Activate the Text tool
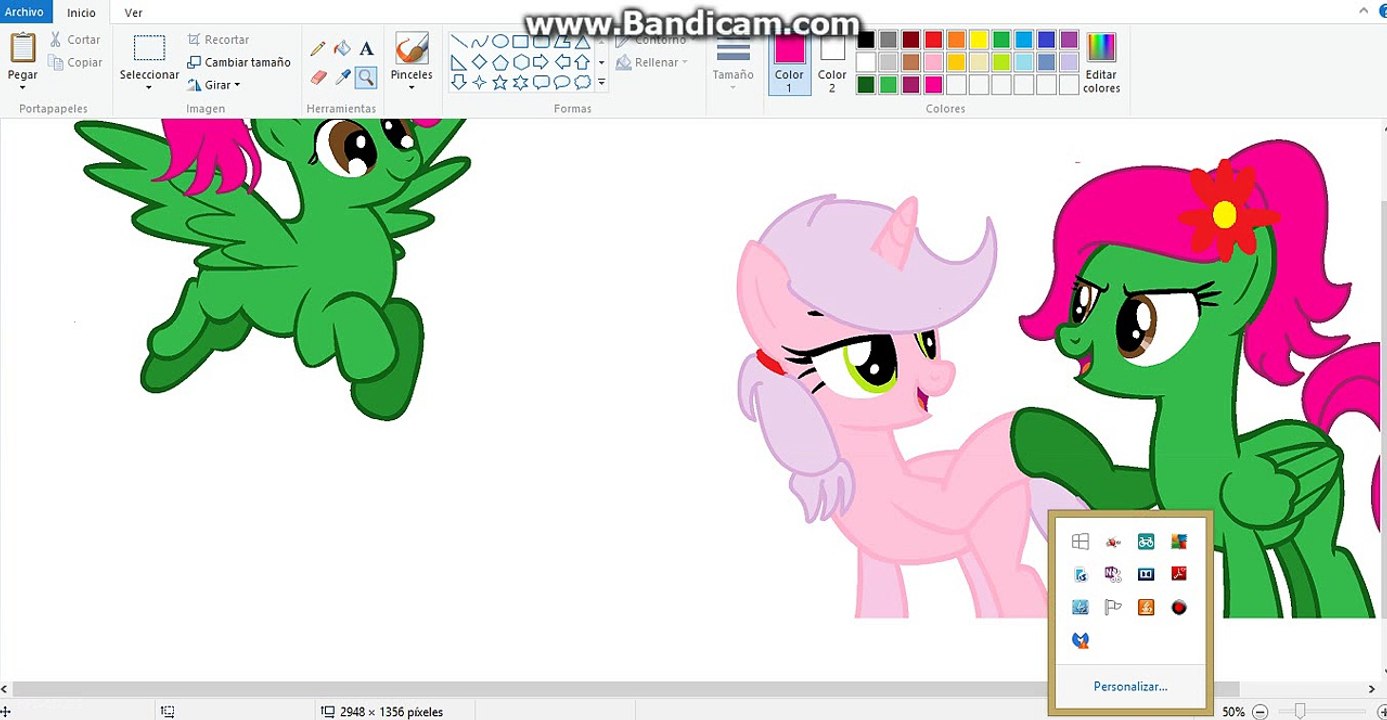The height and width of the screenshot is (720, 1387). (366, 49)
